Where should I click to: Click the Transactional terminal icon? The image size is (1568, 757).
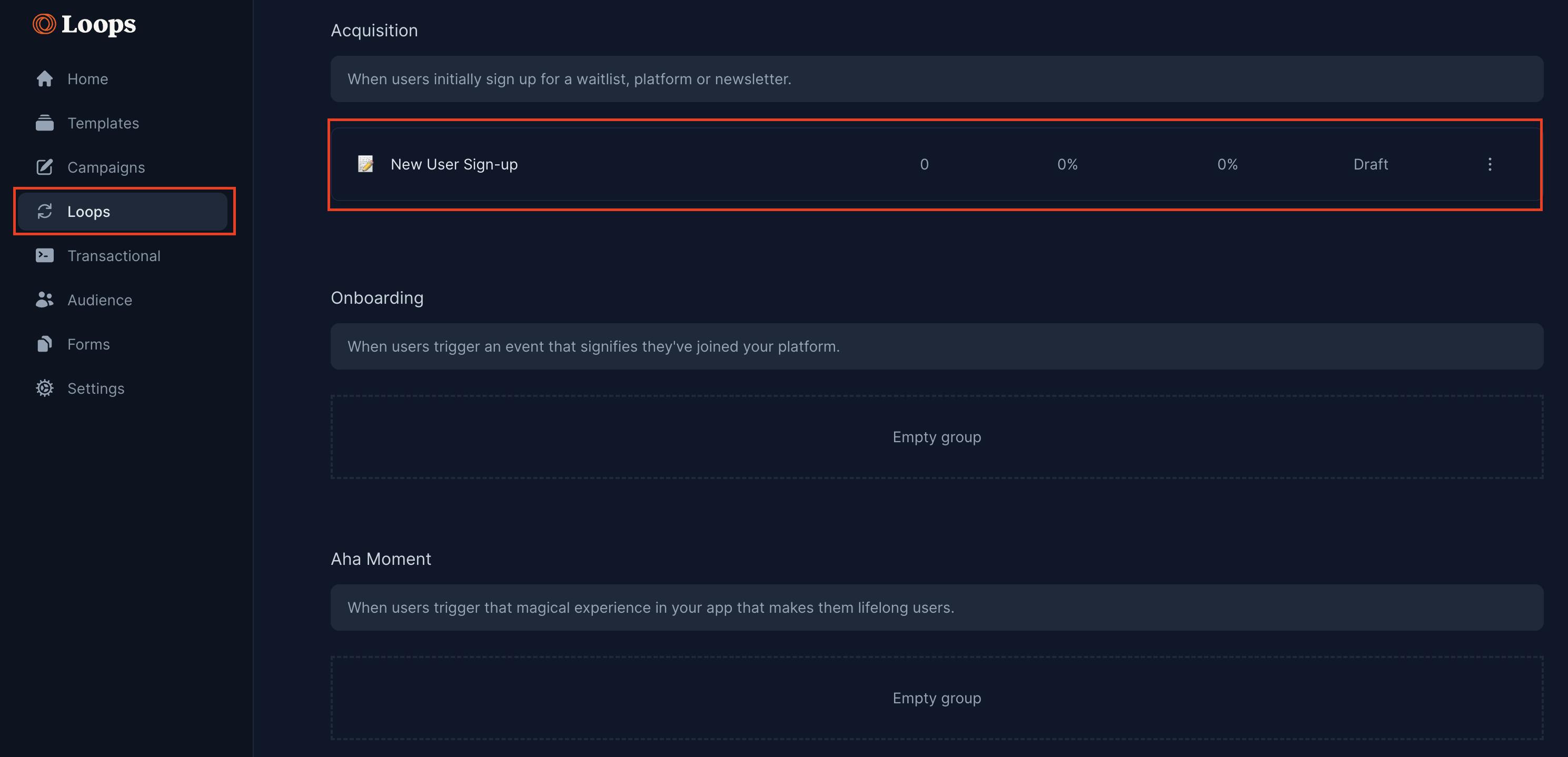(x=44, y=255)
